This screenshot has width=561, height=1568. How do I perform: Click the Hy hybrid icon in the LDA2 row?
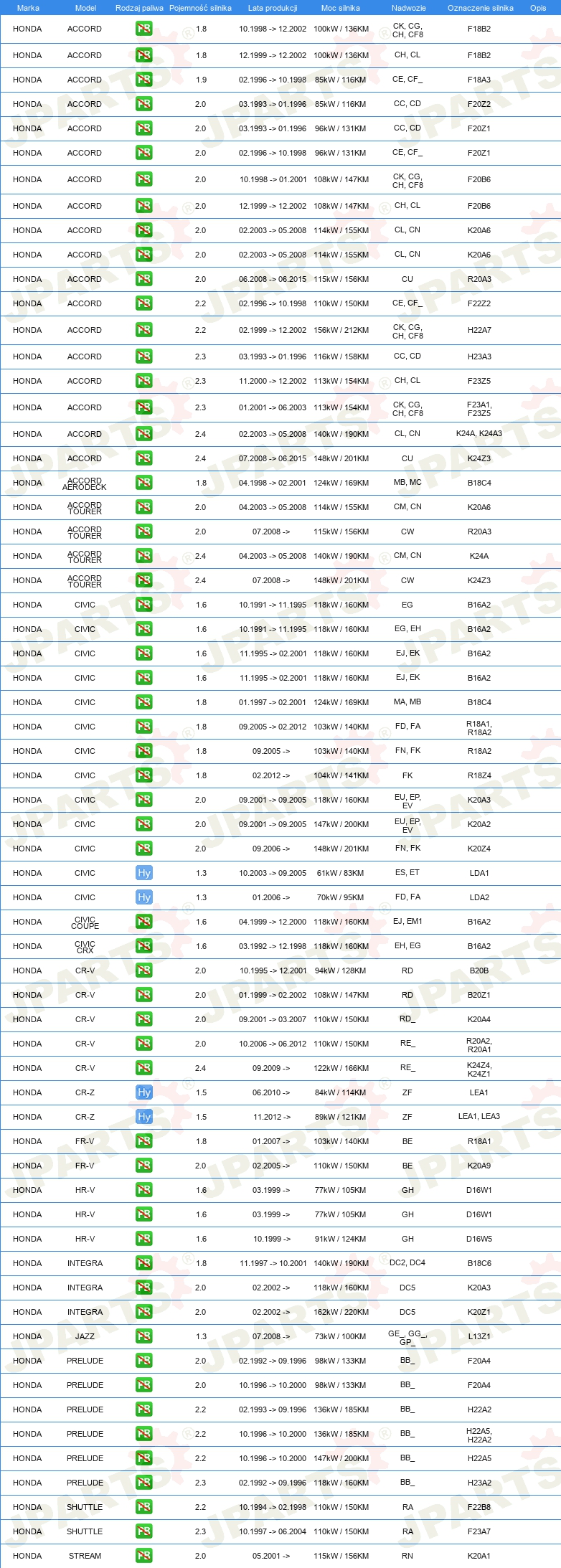(x=144, y=897)
